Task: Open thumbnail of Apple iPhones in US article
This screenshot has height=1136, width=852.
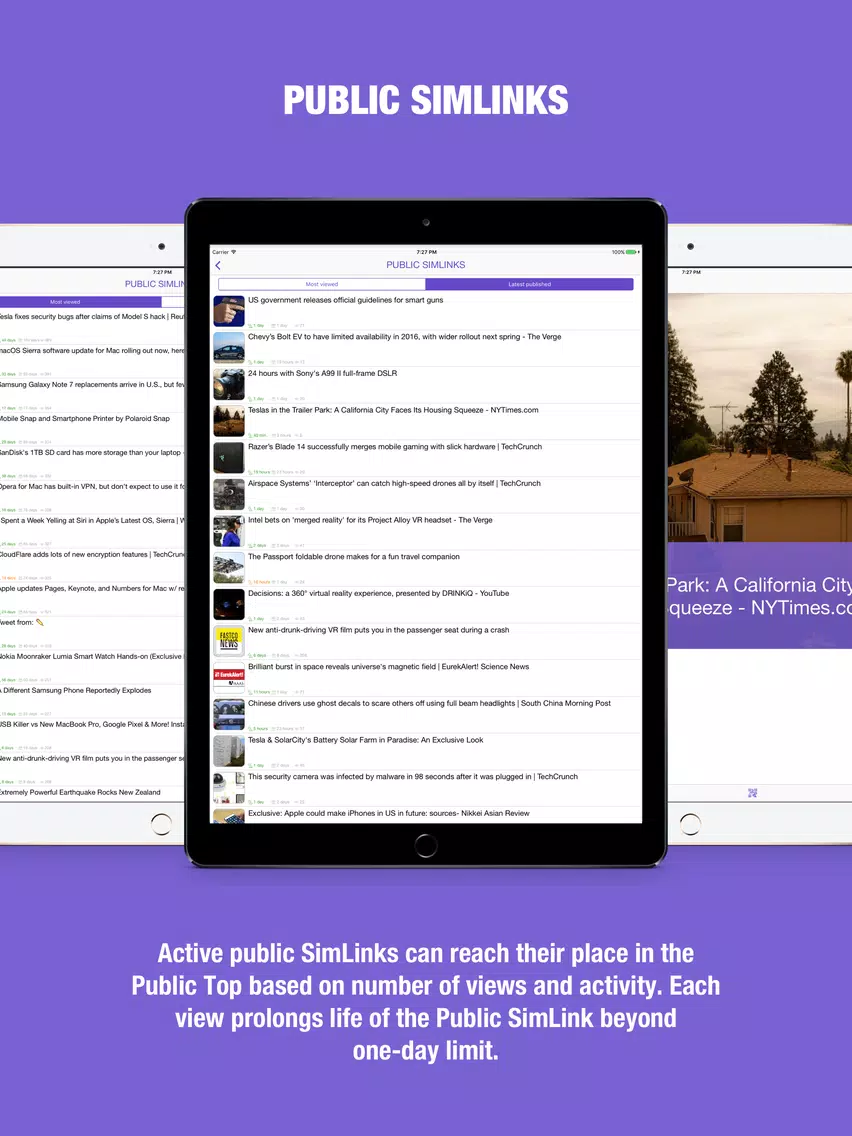Action: pos(229,816)
